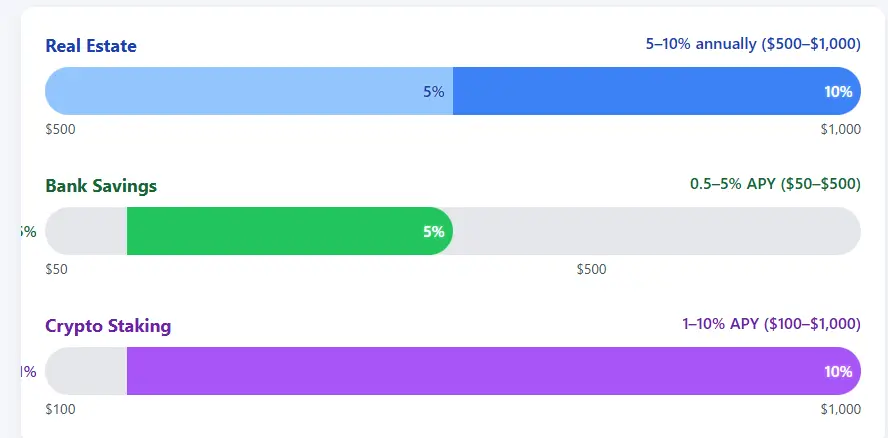Click the '1–10% APY ($100–$1,000)' label
Viewport: 888px width, 438px height.
[771, 324]
